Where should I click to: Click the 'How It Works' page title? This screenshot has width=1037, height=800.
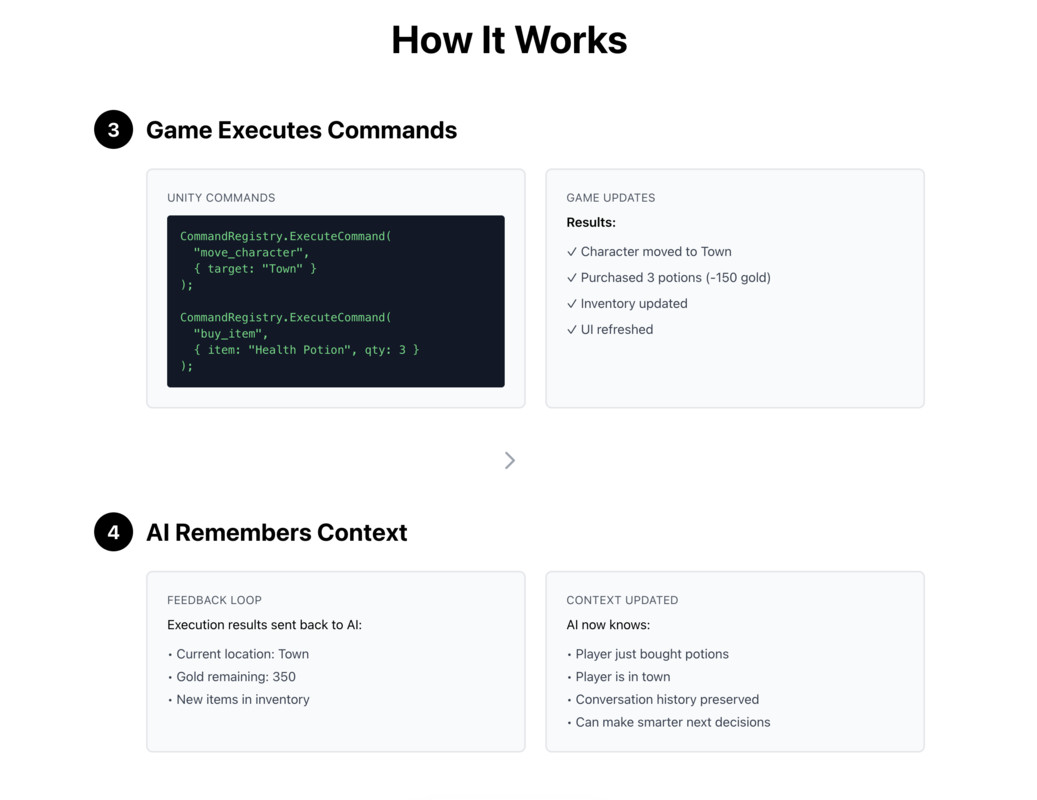click(x=509, y=39)
